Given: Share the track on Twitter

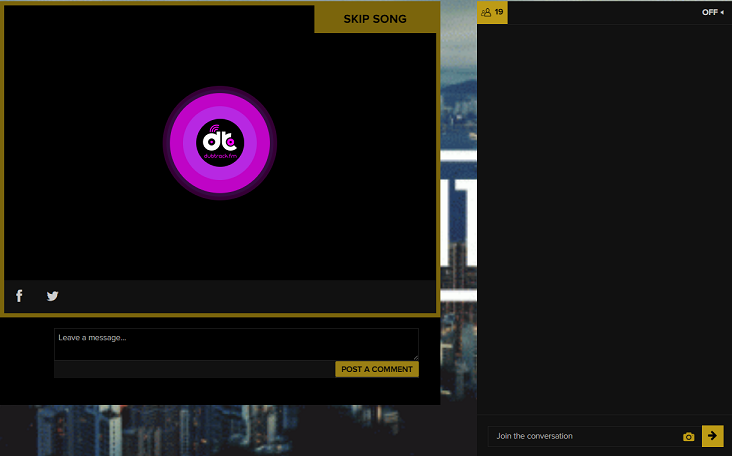Looking at the screenshot, I should (x=52, y=296).
